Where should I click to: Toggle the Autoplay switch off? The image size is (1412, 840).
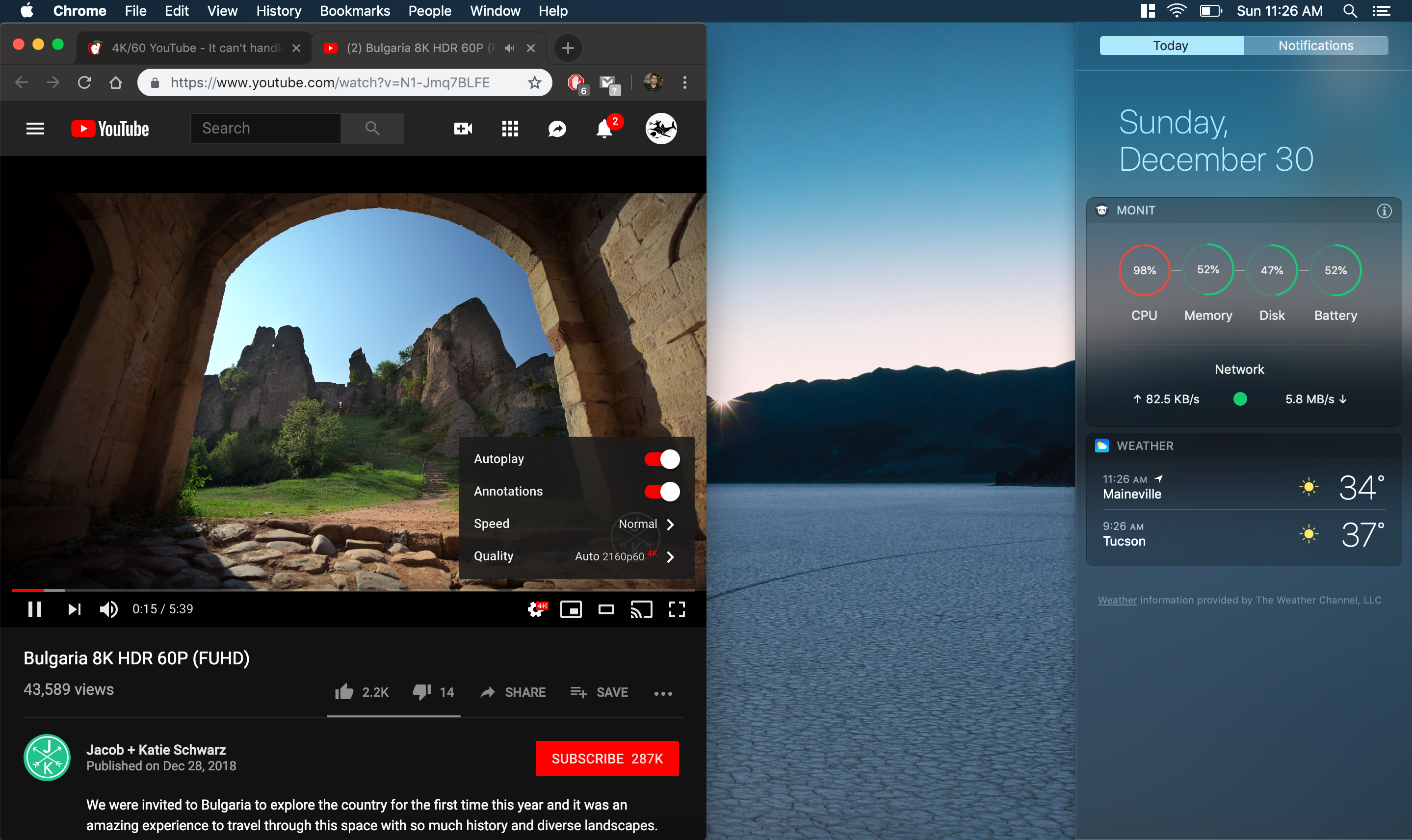pyautogui.click(x=661, y=459)
